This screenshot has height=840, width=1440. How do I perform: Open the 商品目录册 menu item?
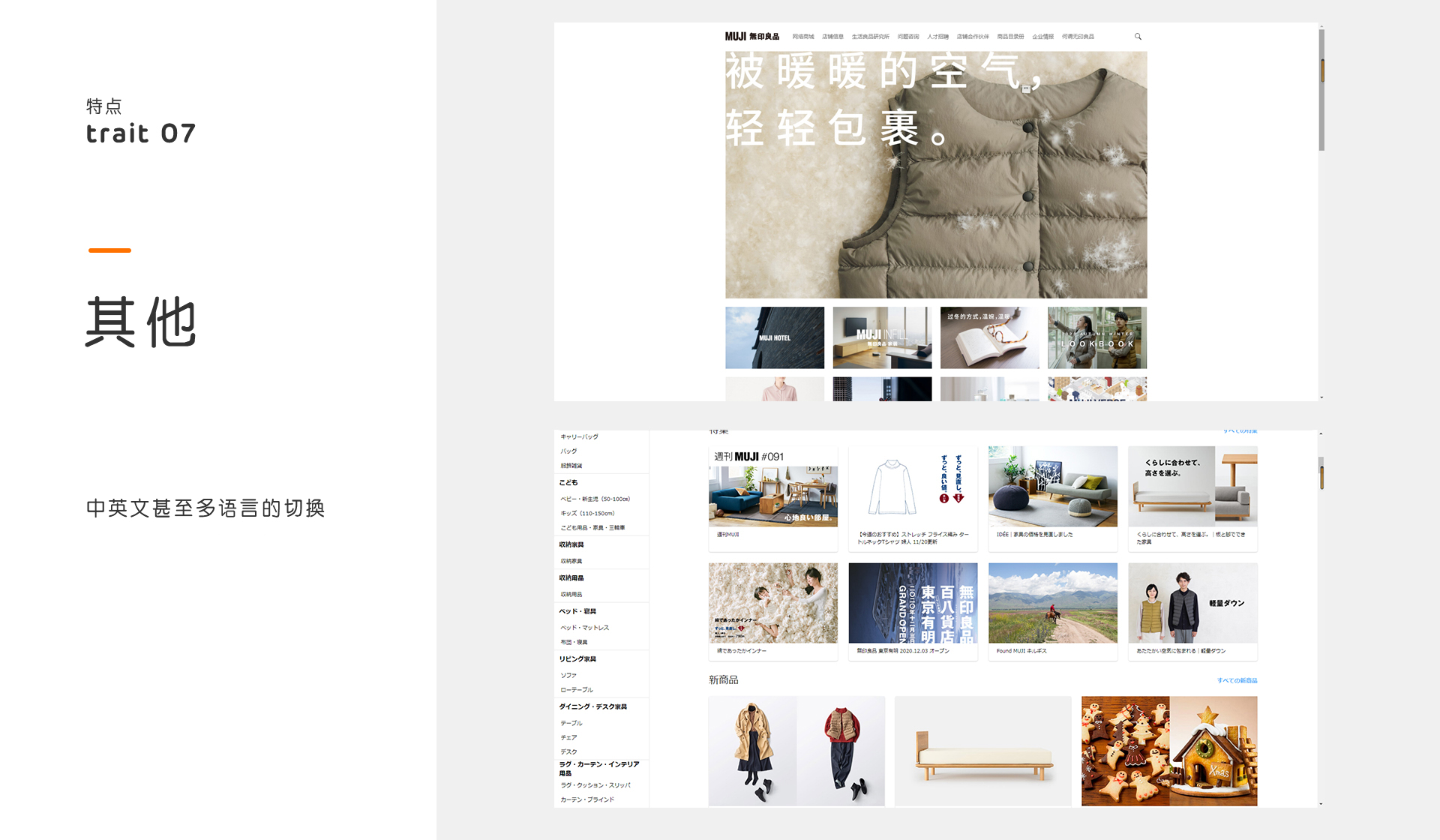pos(1010,37)
